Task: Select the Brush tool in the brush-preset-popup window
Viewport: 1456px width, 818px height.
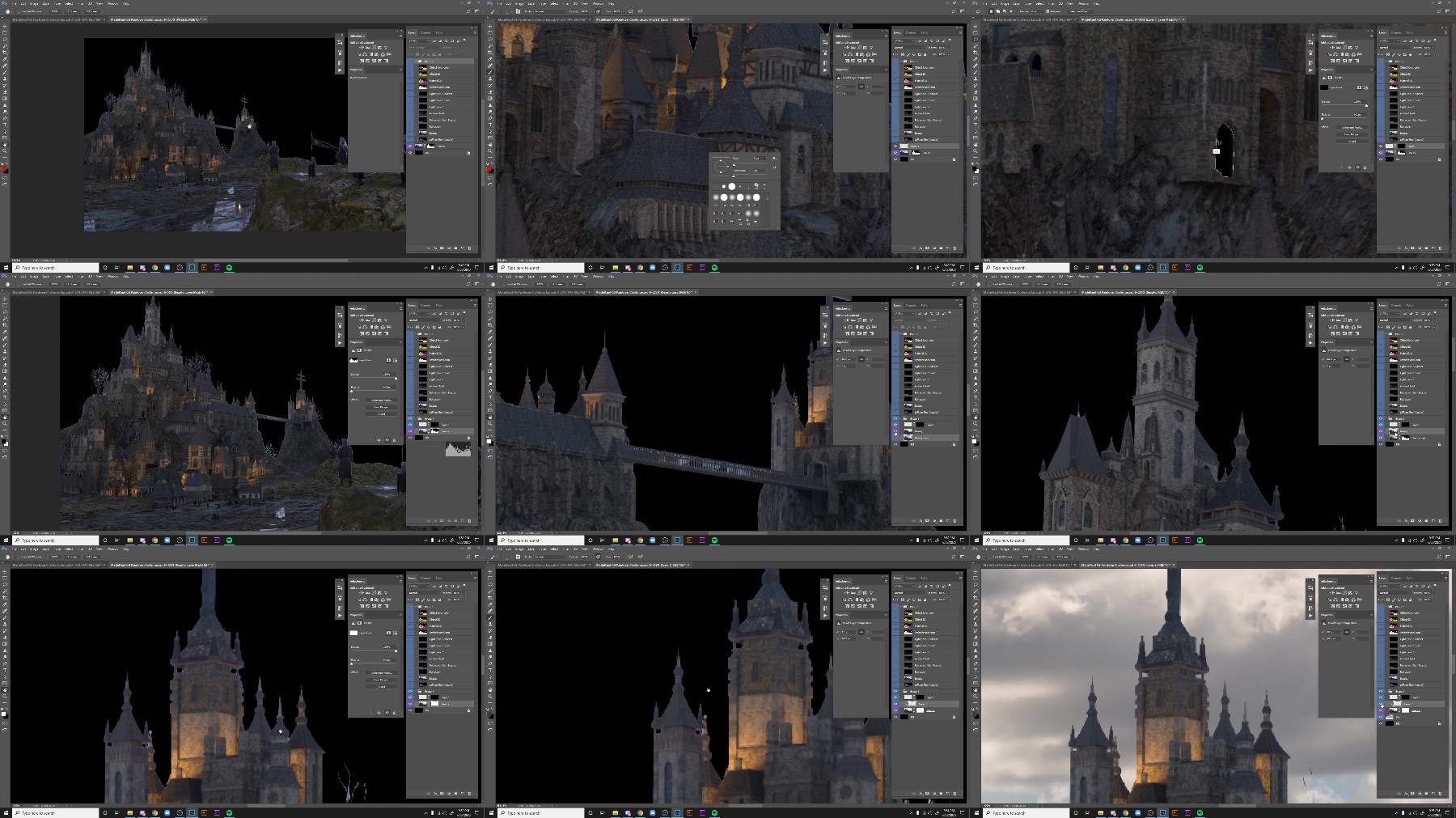Action: [x=490, y=72]
